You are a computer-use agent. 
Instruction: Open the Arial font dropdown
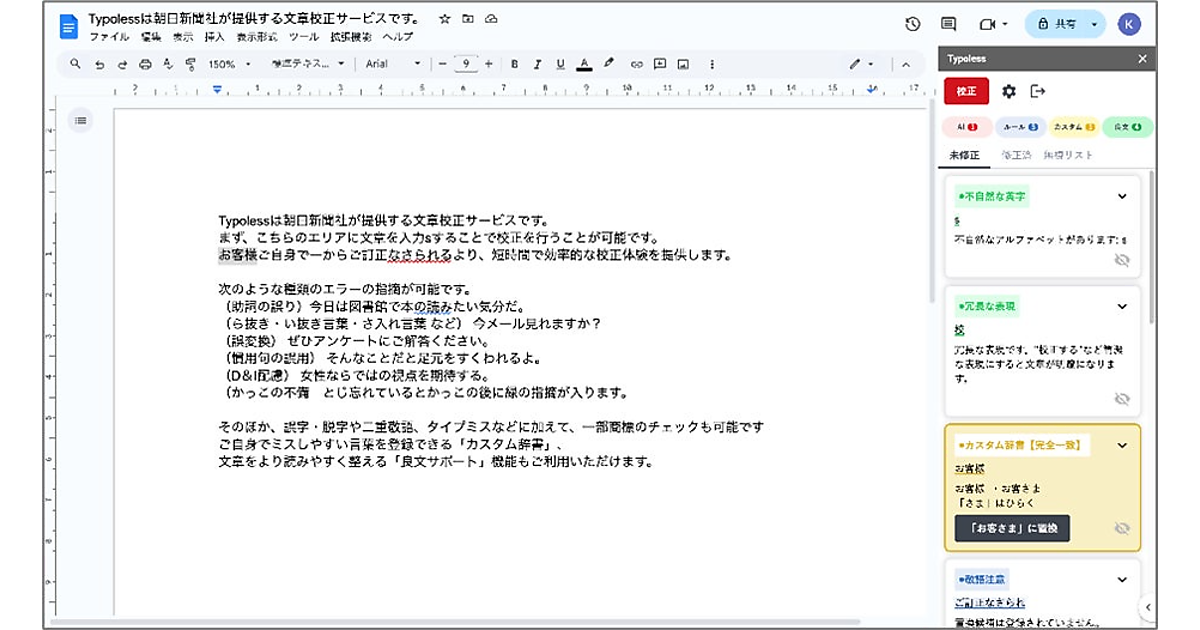point(393,64)
